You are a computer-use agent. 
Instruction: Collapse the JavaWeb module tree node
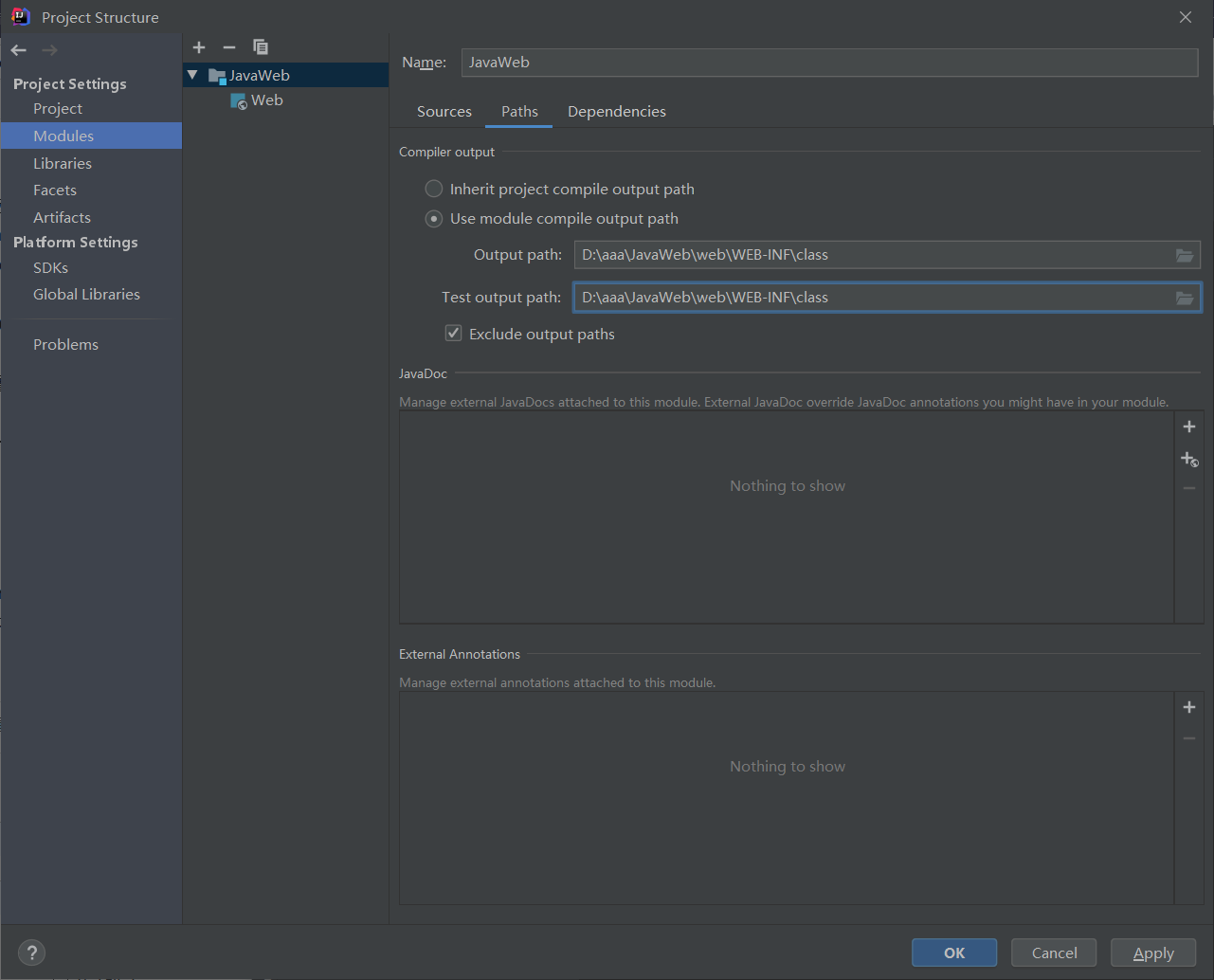click(192, 75)
